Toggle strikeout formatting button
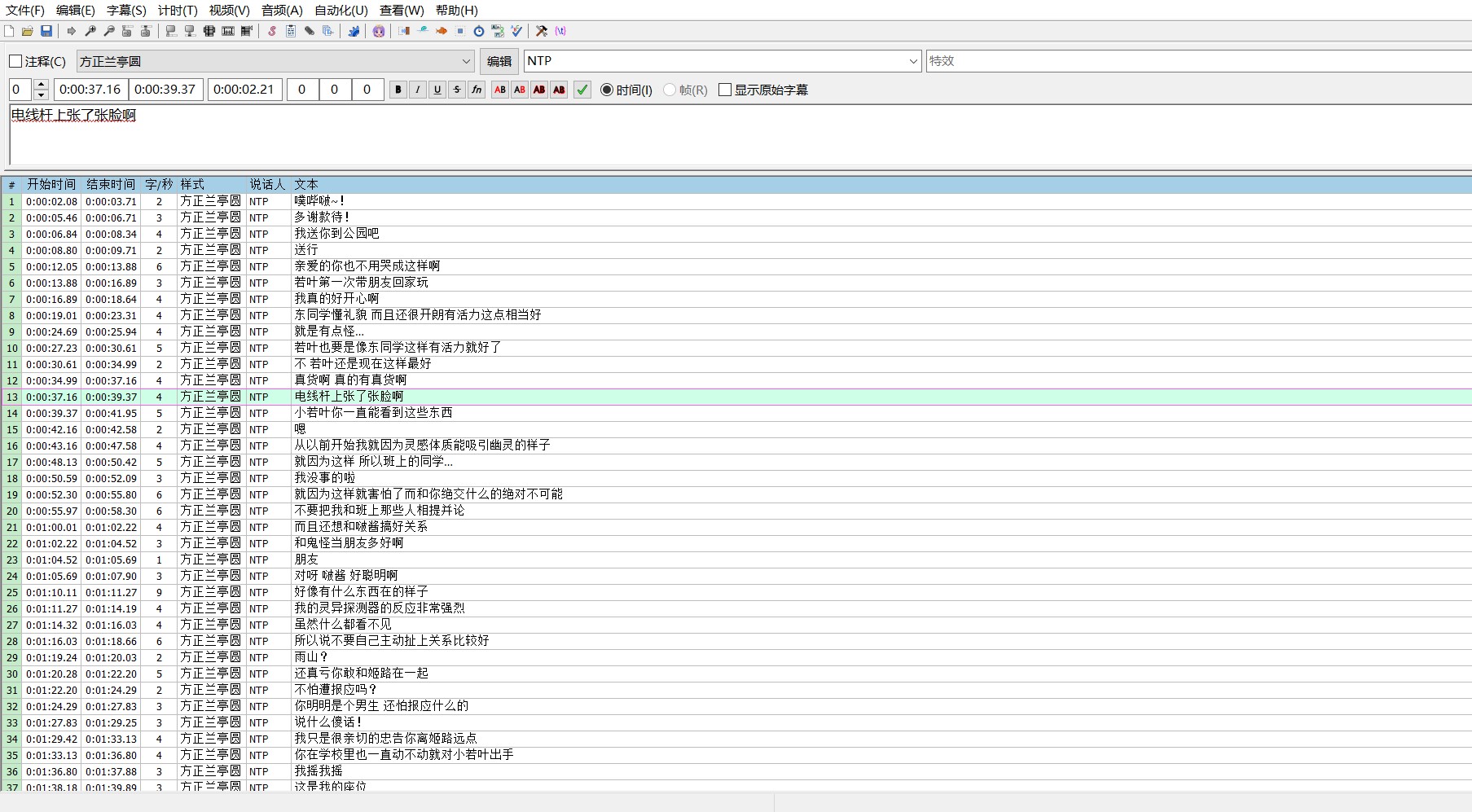 coord(457,90)
